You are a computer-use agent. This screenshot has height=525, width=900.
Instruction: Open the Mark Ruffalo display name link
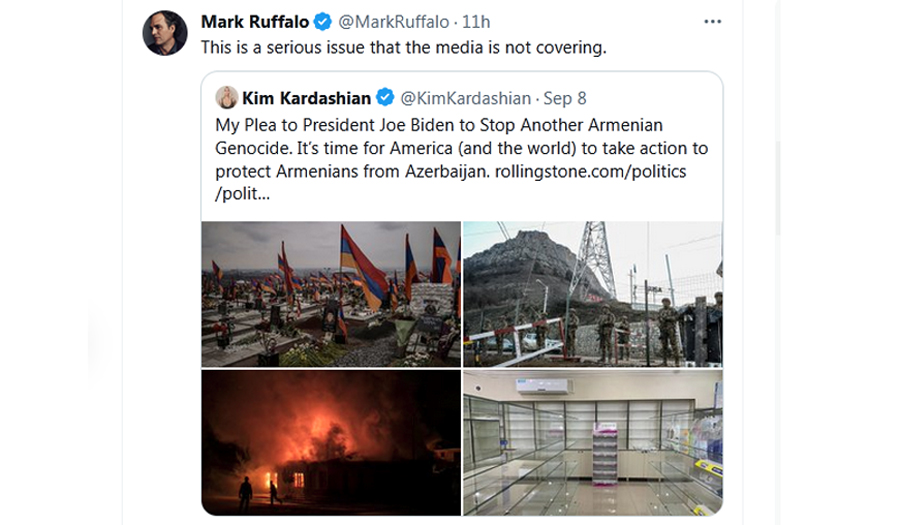255,22
